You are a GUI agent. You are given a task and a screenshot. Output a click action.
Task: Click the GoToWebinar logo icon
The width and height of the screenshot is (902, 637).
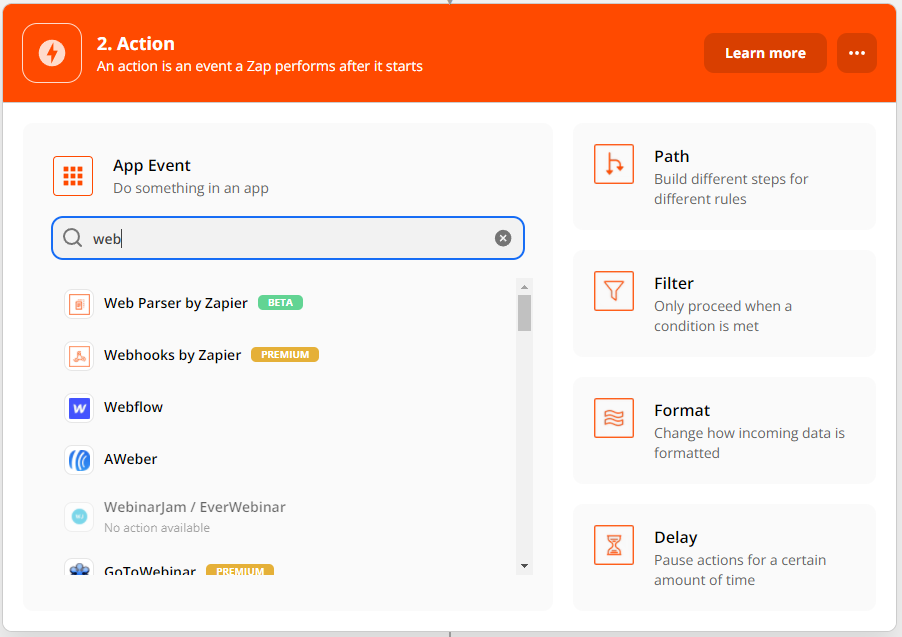click(79, 568)
